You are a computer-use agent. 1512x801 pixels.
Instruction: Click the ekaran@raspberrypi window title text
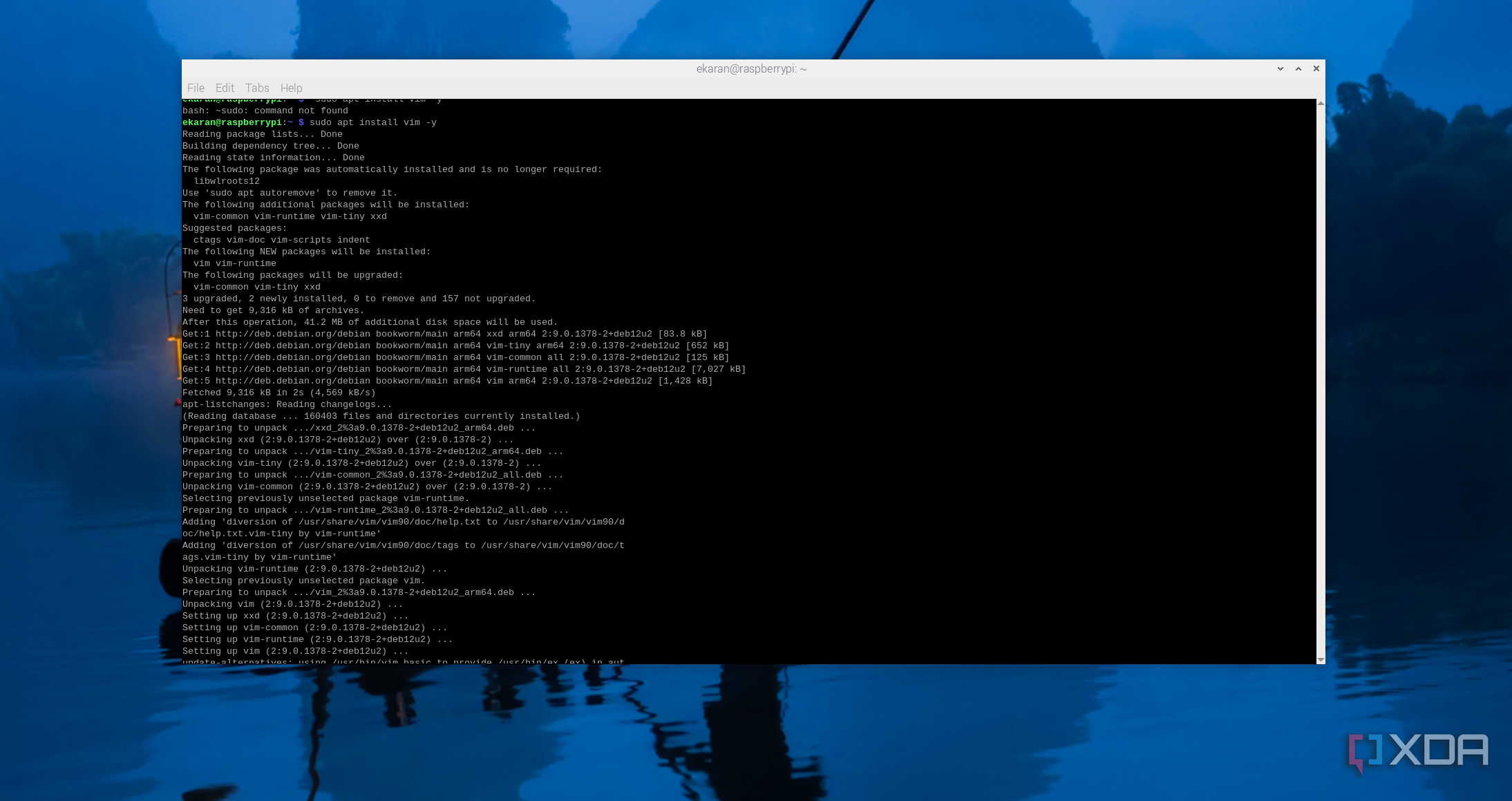click(751, 68)
